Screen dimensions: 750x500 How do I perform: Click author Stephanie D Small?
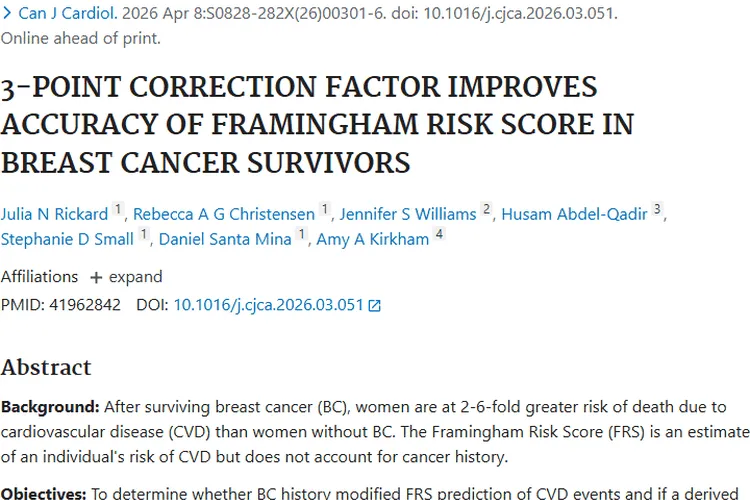[66, 239]
